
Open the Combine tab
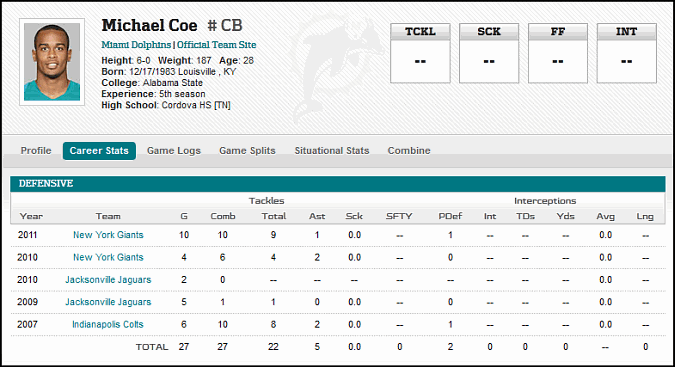(409, 151)
